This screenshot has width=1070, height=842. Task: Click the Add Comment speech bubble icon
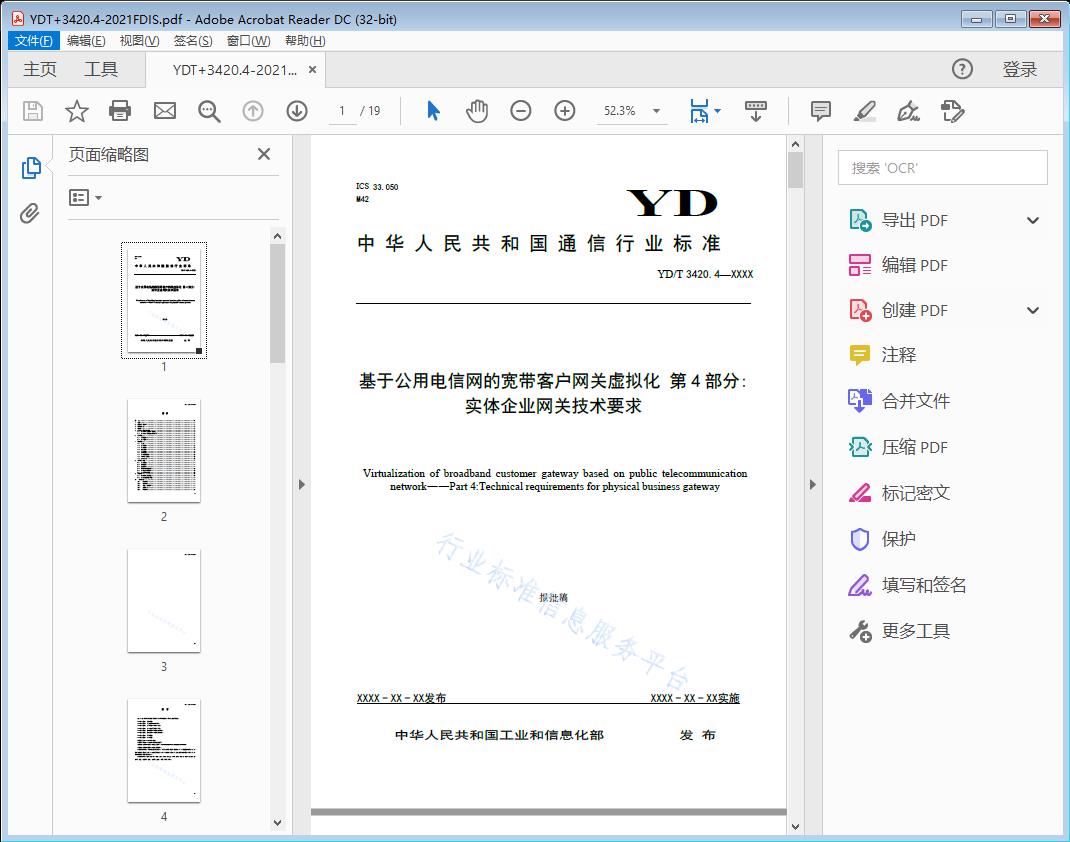tap(820, 111)
